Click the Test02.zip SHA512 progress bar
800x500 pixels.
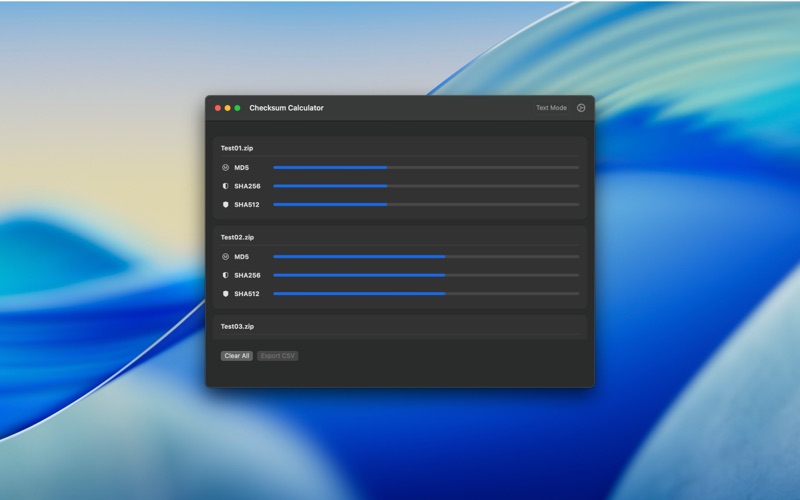coord(425,294)
